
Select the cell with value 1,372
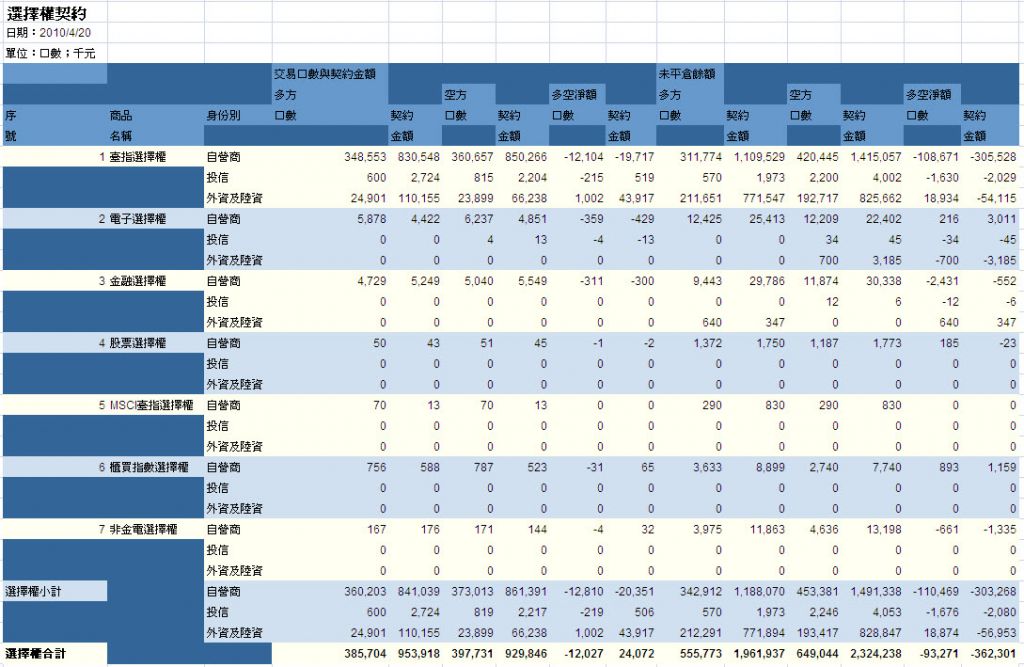(708, 343)
